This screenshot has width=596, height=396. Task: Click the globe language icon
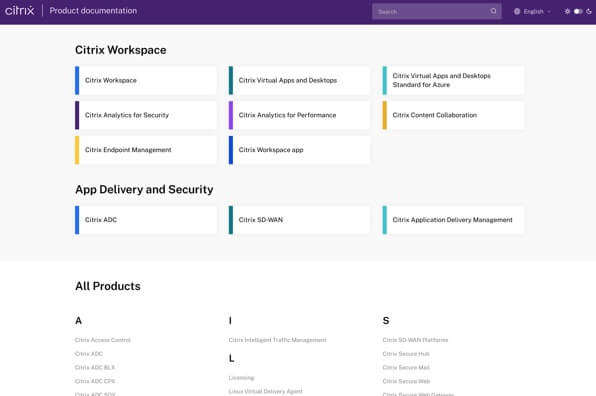point(517,11)
